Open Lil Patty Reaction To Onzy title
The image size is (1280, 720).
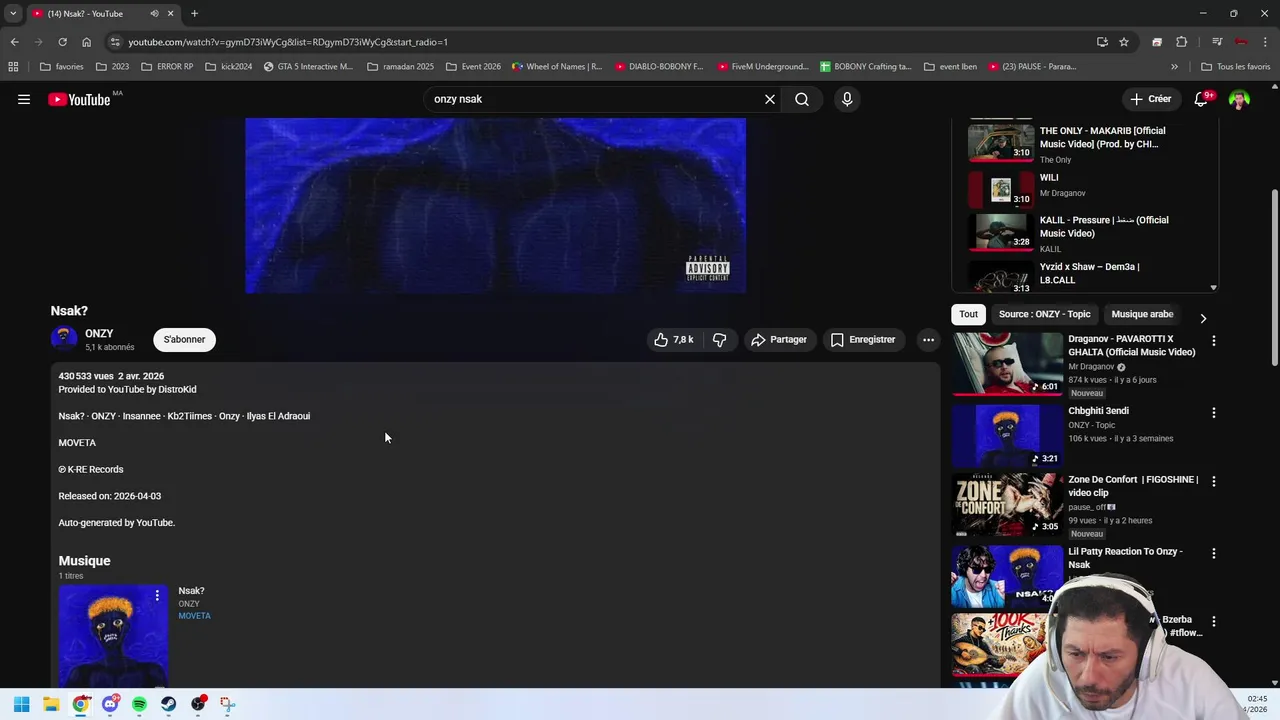1125,558
